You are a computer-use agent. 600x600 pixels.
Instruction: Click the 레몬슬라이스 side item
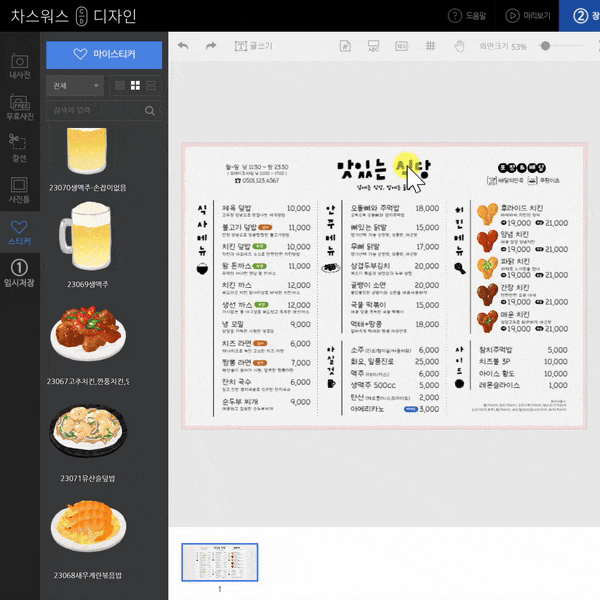499,385
